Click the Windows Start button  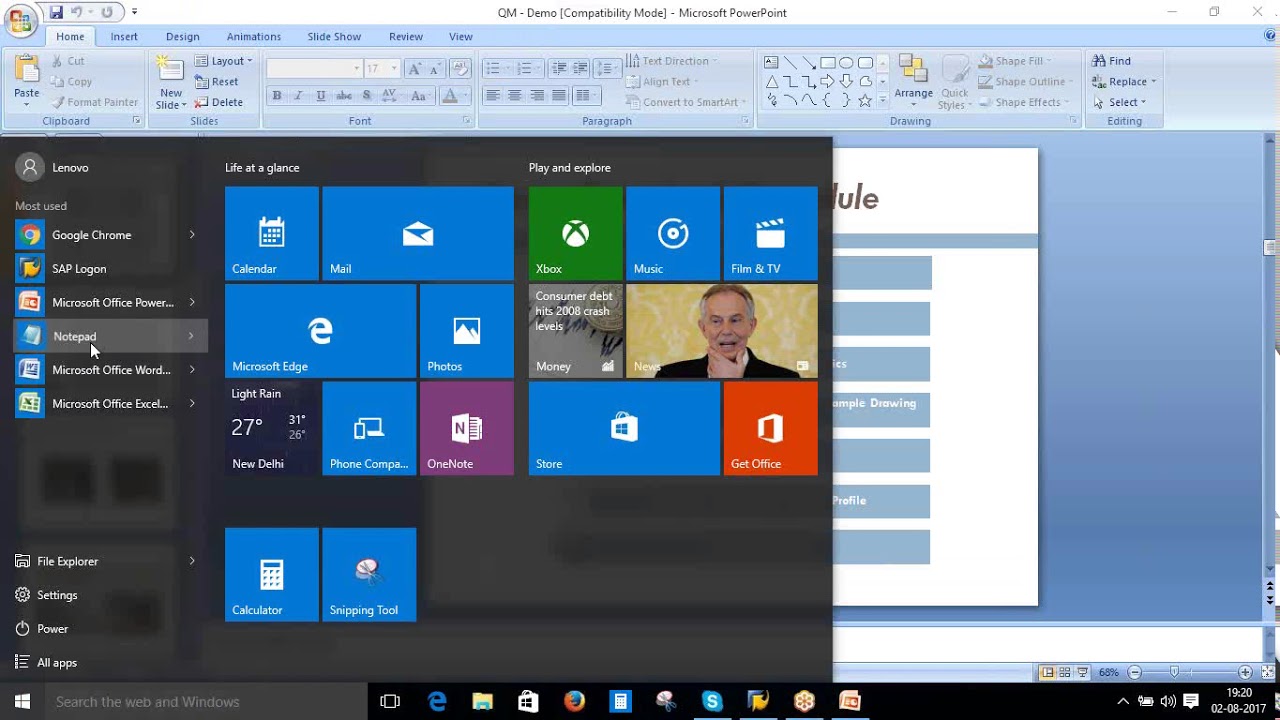[x=22, y=702]
